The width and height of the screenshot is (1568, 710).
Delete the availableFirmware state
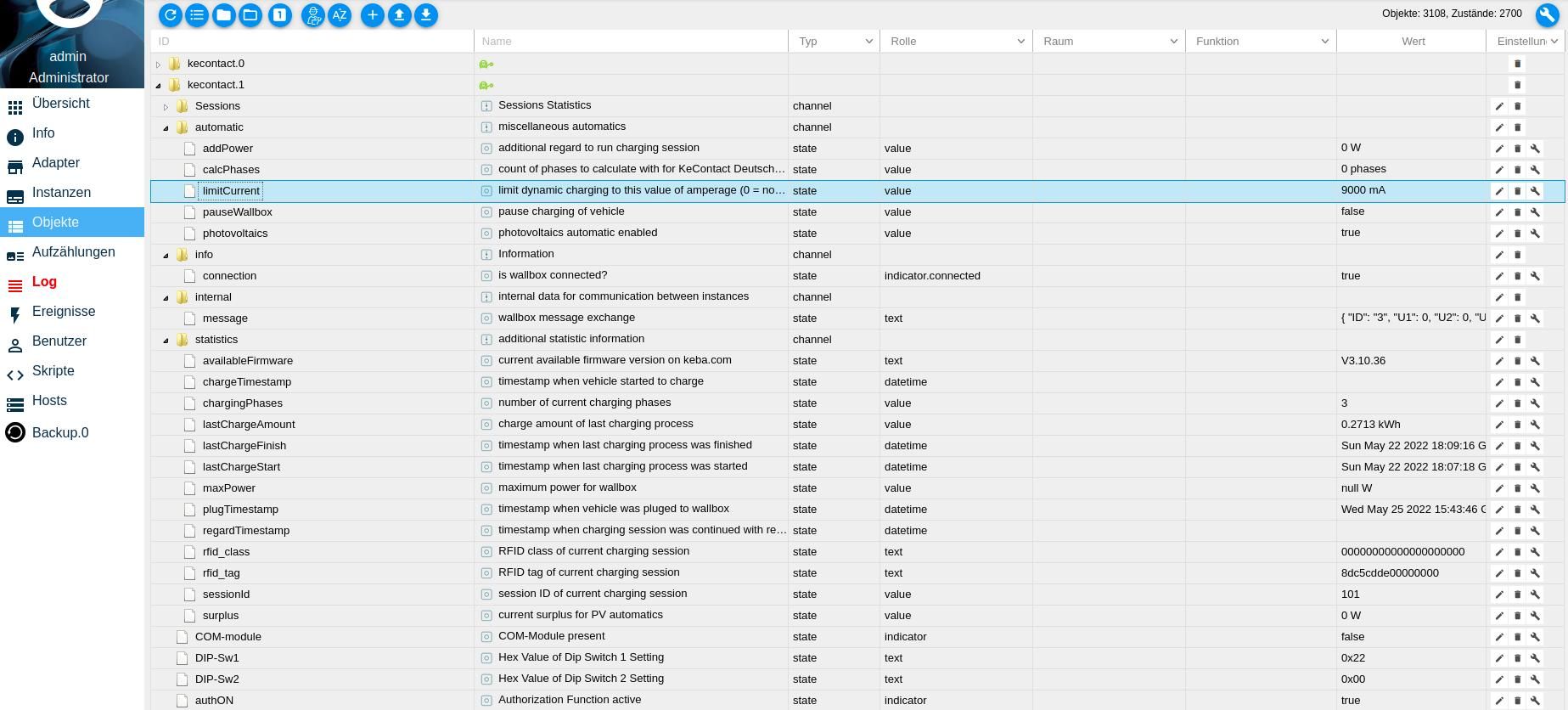[1517, 361]
